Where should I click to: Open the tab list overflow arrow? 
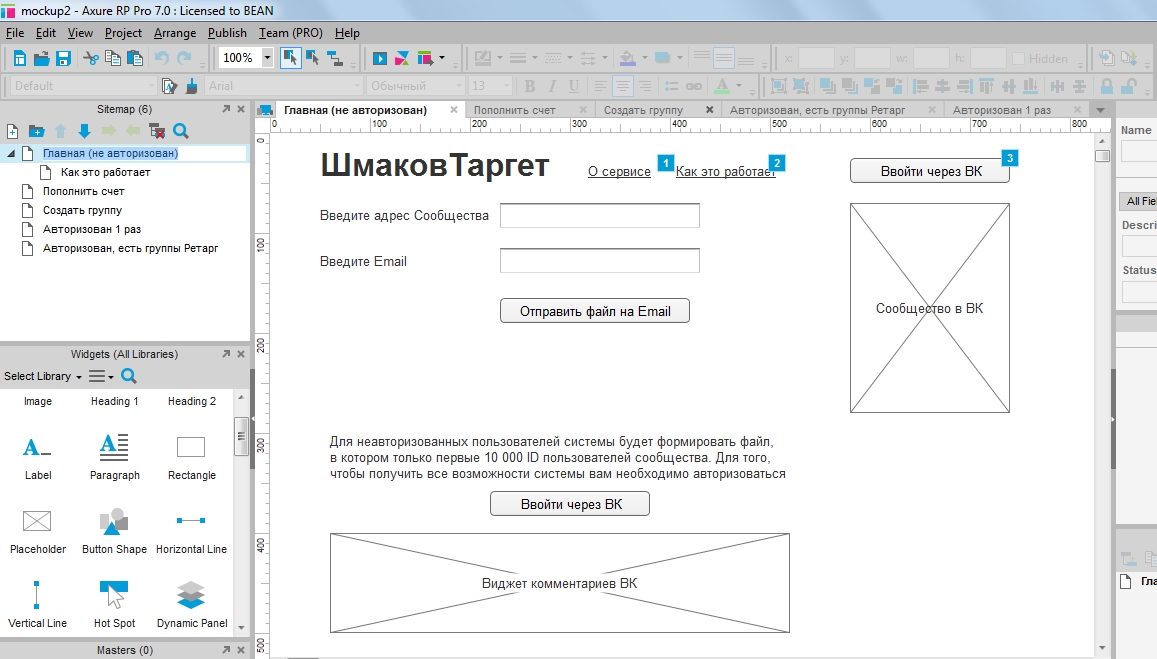[x=1100, y=110]
